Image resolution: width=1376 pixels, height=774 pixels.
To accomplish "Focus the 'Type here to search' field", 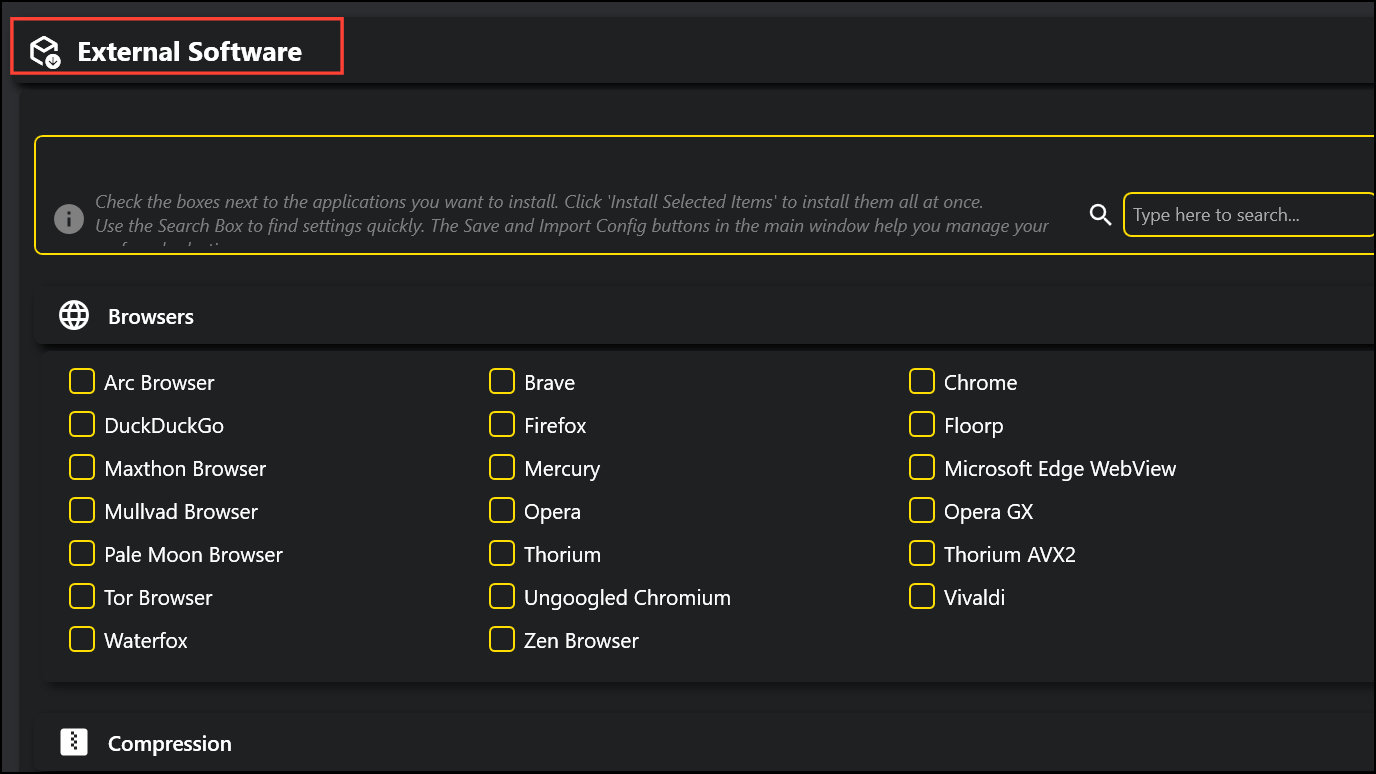I will [x=1249, y=215].
